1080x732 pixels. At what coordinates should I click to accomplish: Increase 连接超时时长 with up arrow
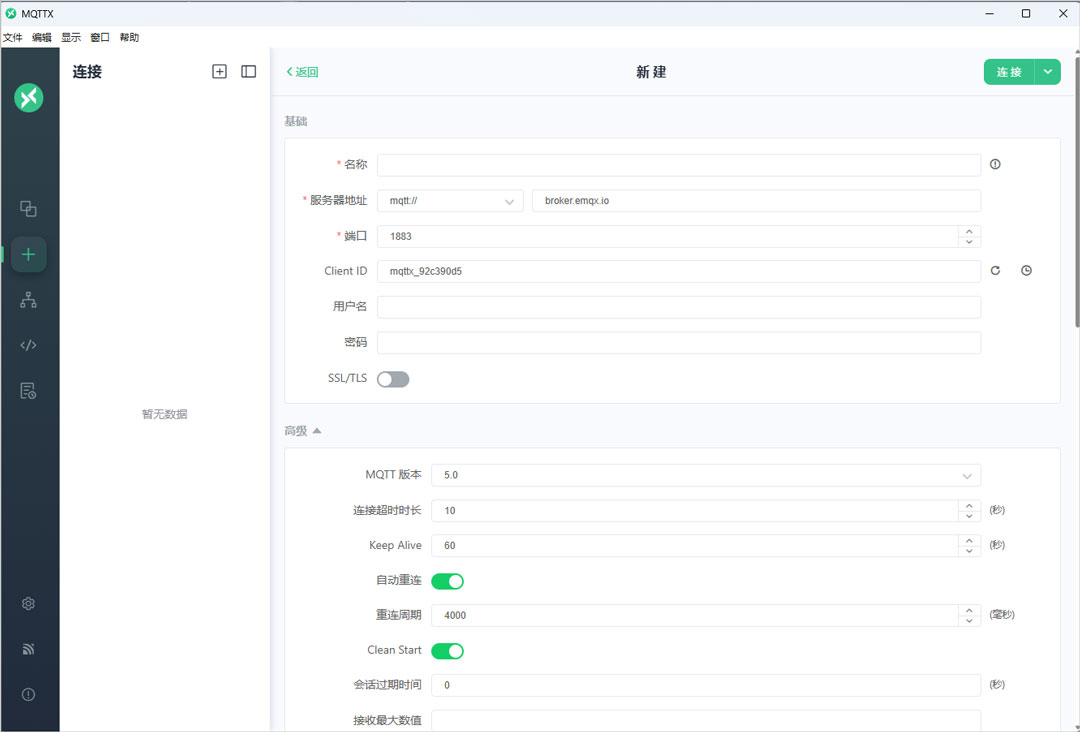[969, 505]
